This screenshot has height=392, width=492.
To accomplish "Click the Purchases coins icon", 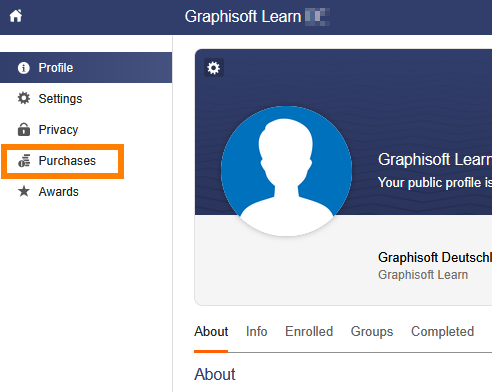I will [x=24, y=161].
